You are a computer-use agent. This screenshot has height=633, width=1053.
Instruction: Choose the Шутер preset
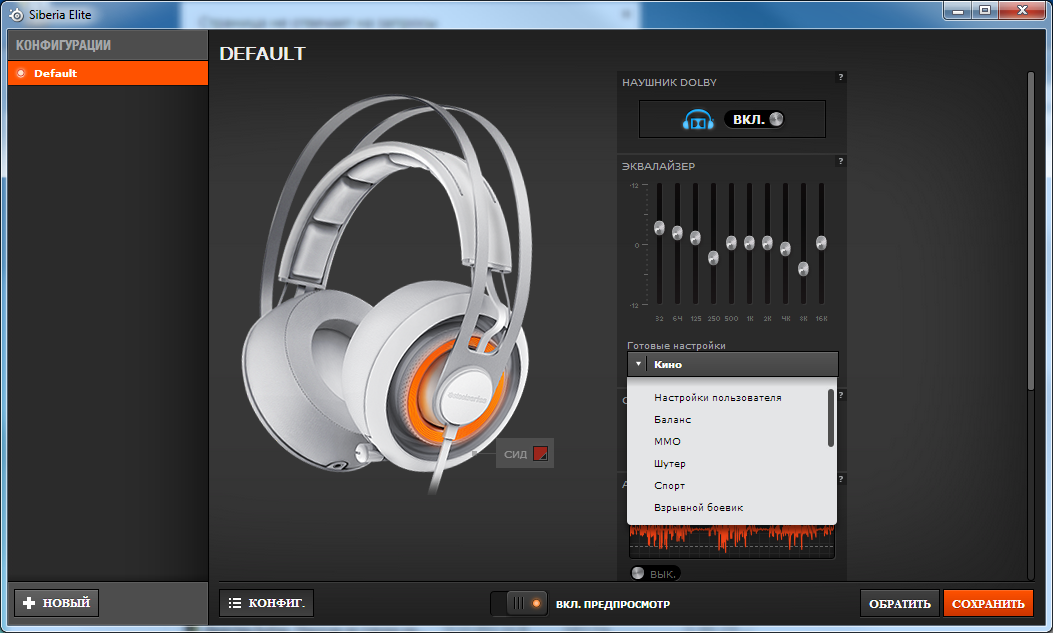tap(670, 464)
